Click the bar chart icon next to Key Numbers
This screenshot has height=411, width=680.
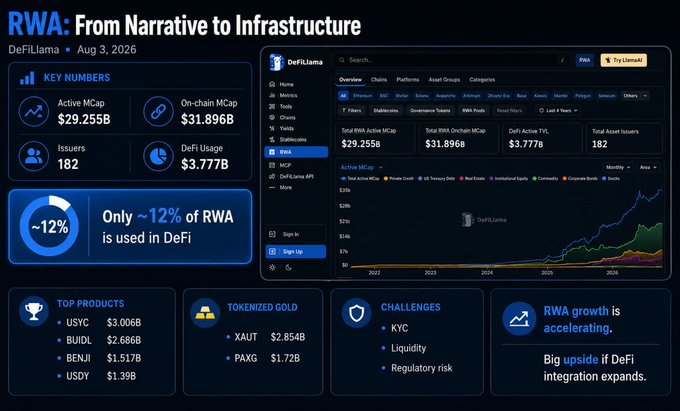27,78
